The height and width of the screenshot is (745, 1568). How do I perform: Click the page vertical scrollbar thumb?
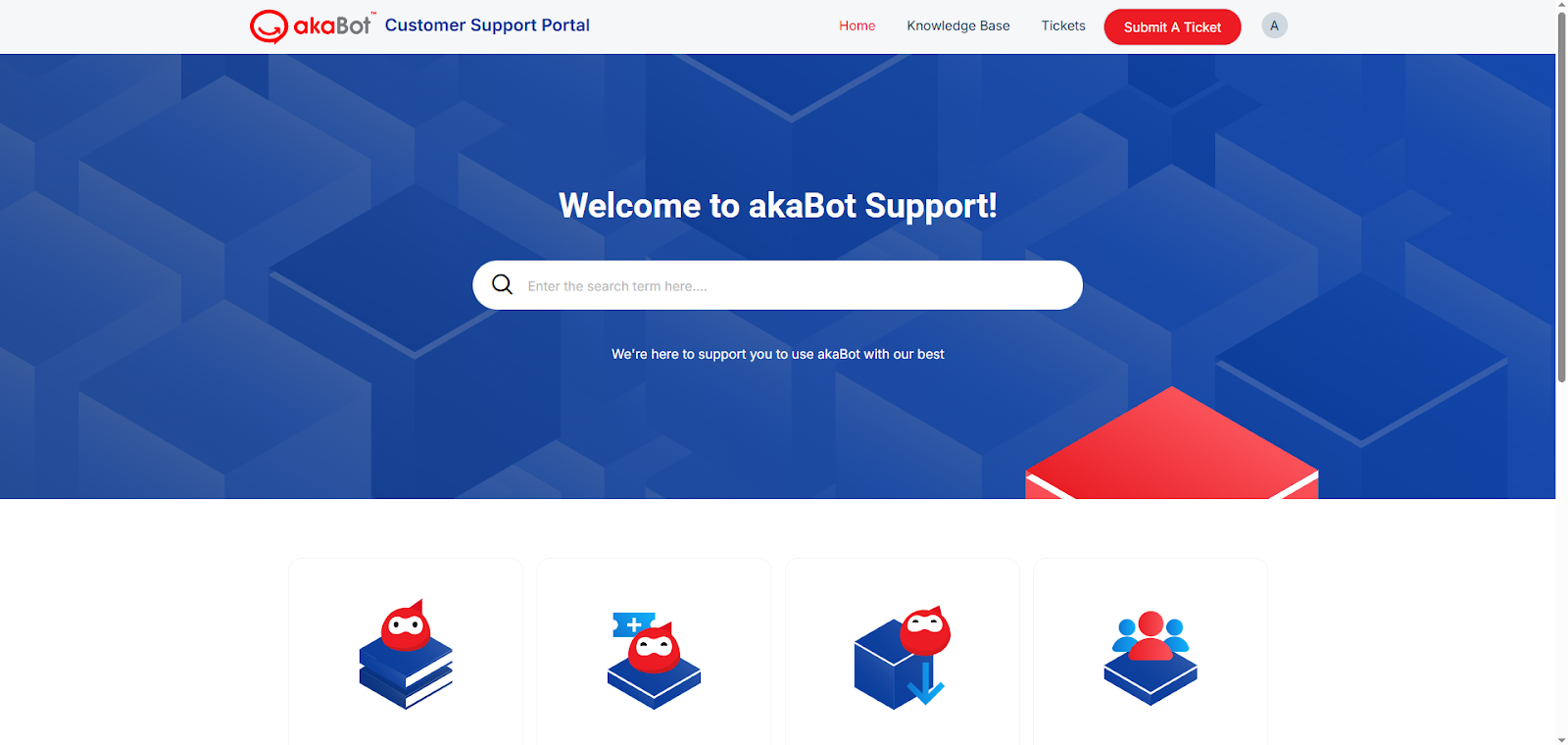1561,196
